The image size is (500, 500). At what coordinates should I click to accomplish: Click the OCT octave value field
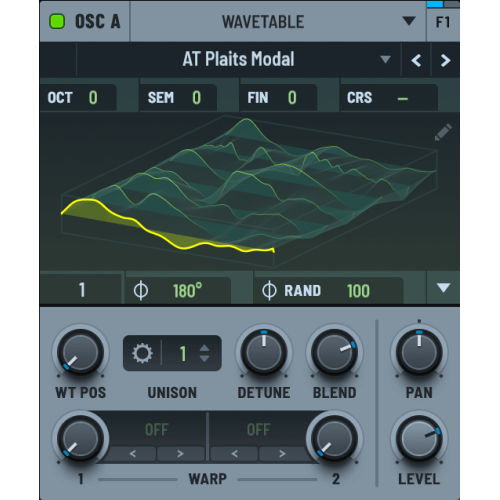click(78, 98)
